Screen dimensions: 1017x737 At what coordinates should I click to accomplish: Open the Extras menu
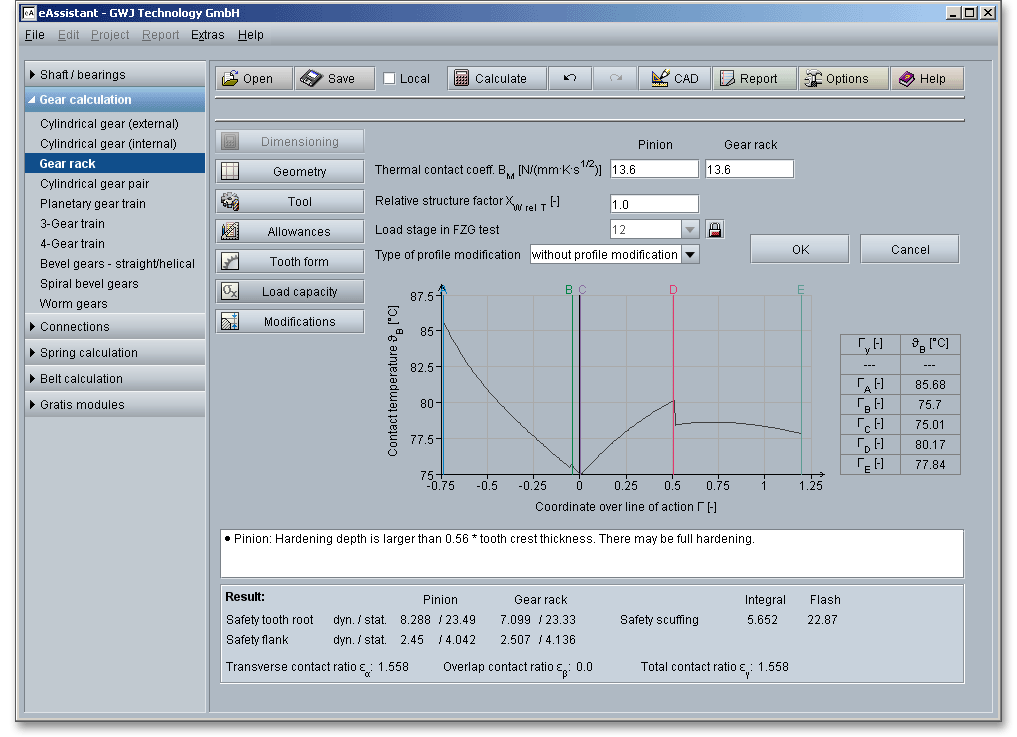(x=207, y=35)
